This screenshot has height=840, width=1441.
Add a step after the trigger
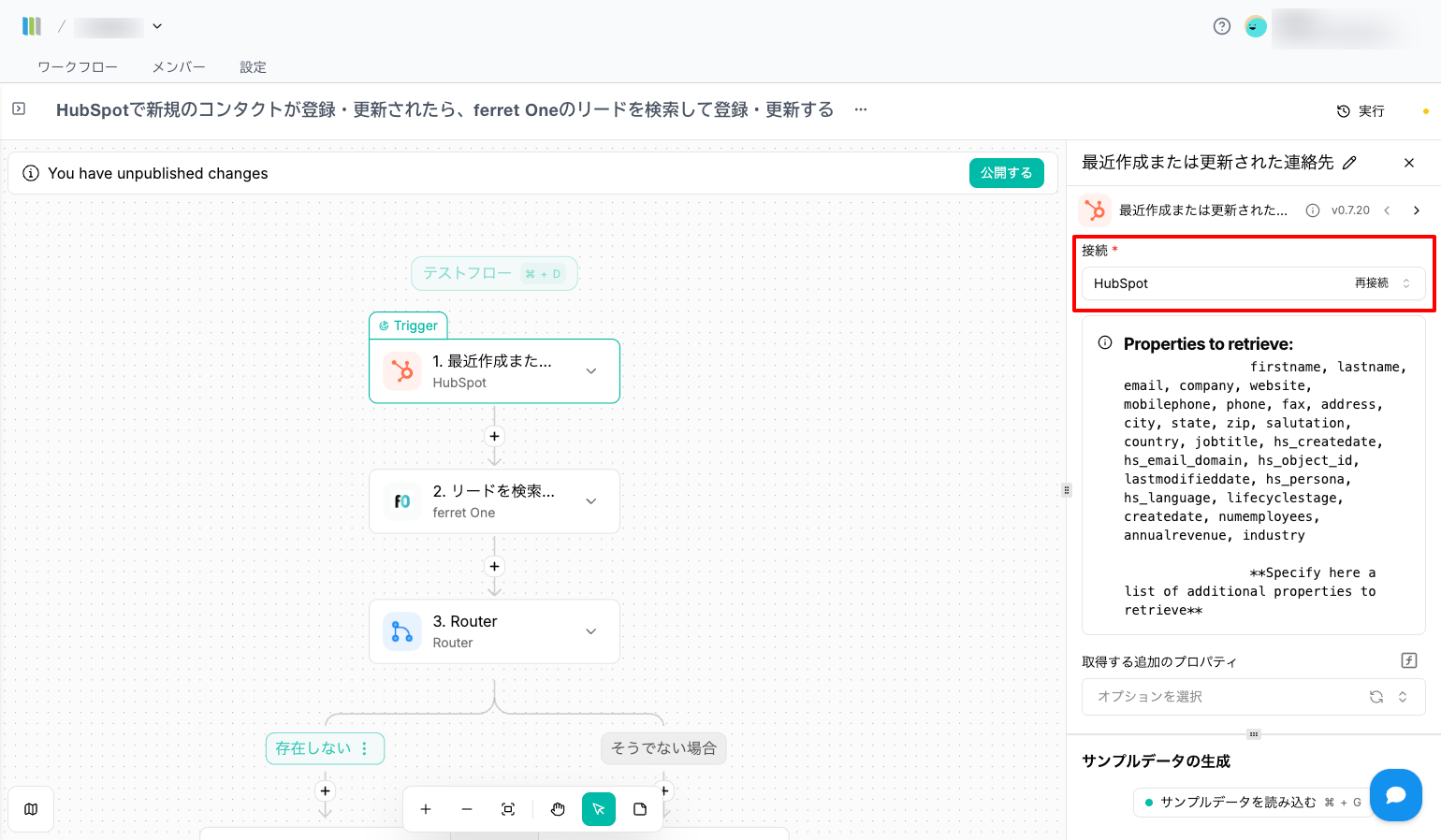tap(494, 436)
